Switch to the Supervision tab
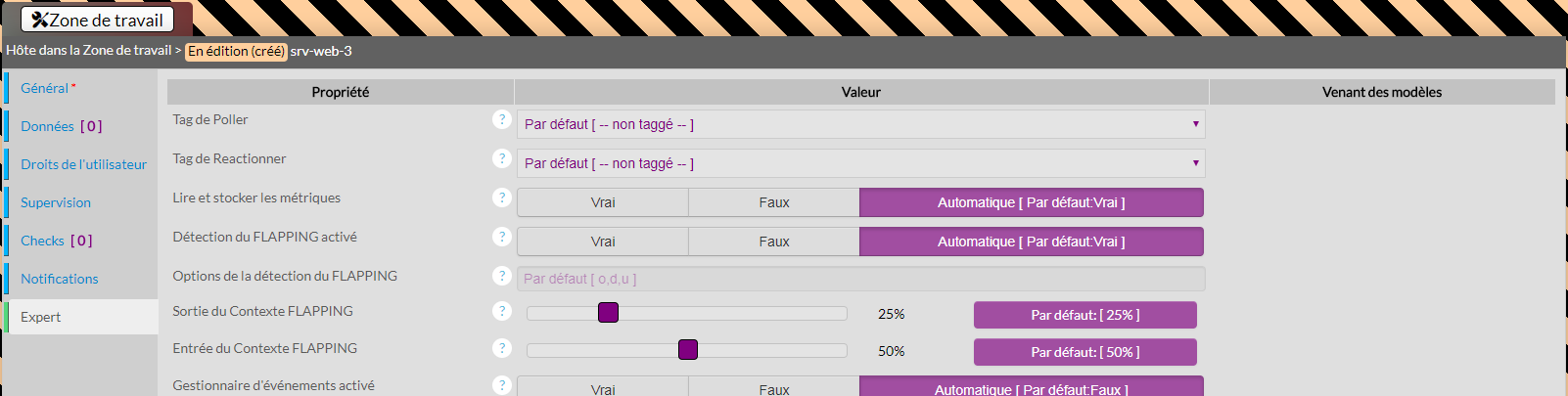Viewport: 1568px width, 396px height. [56, 202]
